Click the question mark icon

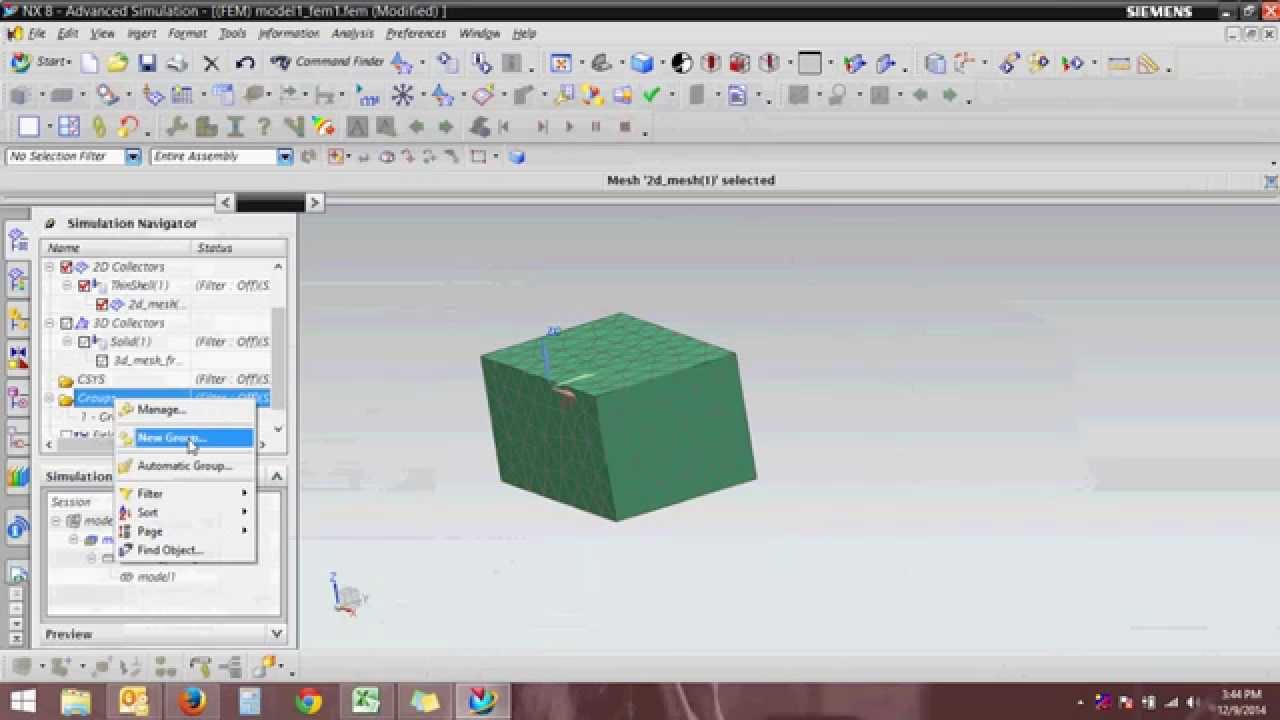pos(264,127)
